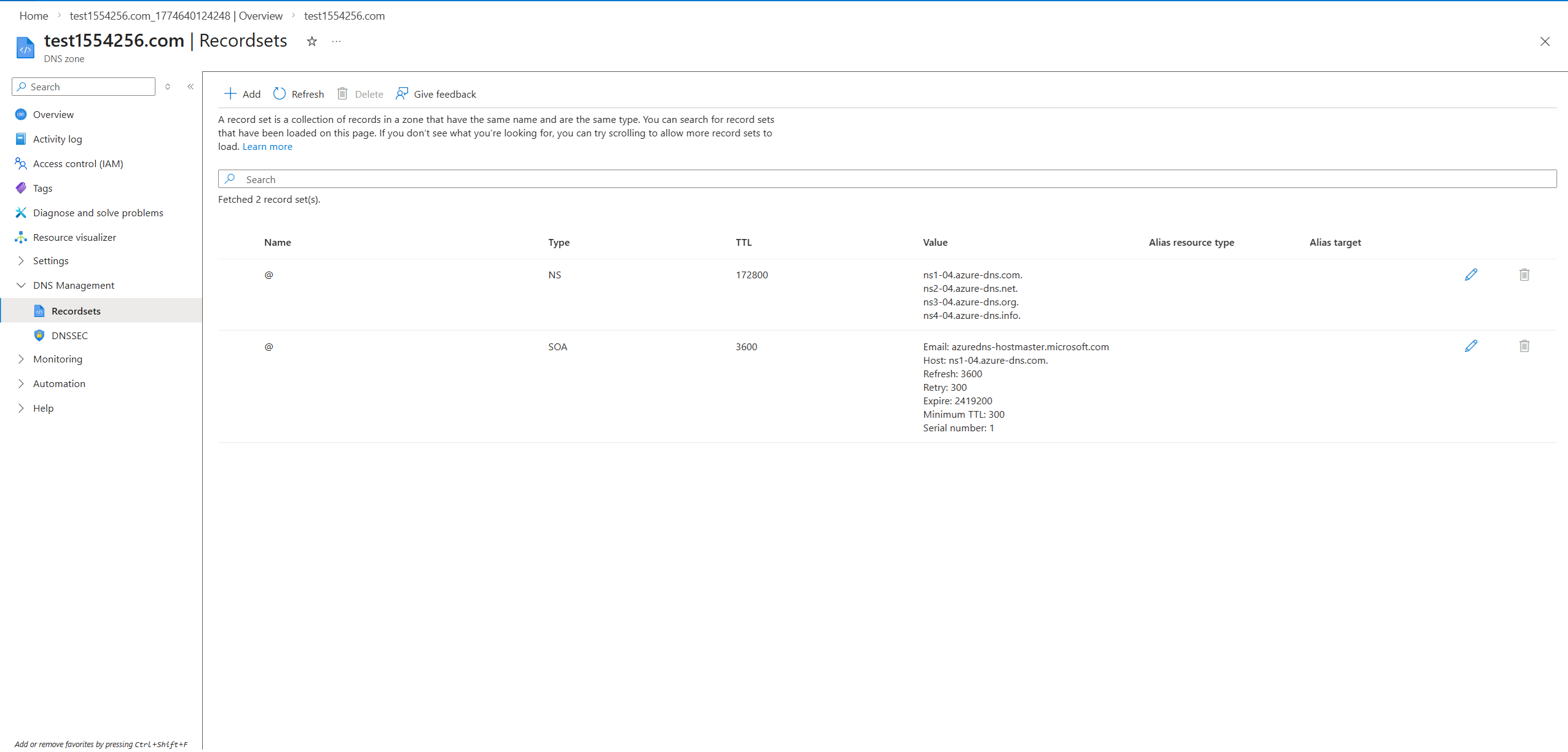Open the edit pencil for the NS record
This screenshot has height=752, width=1568.
(x=1471, y=275)
